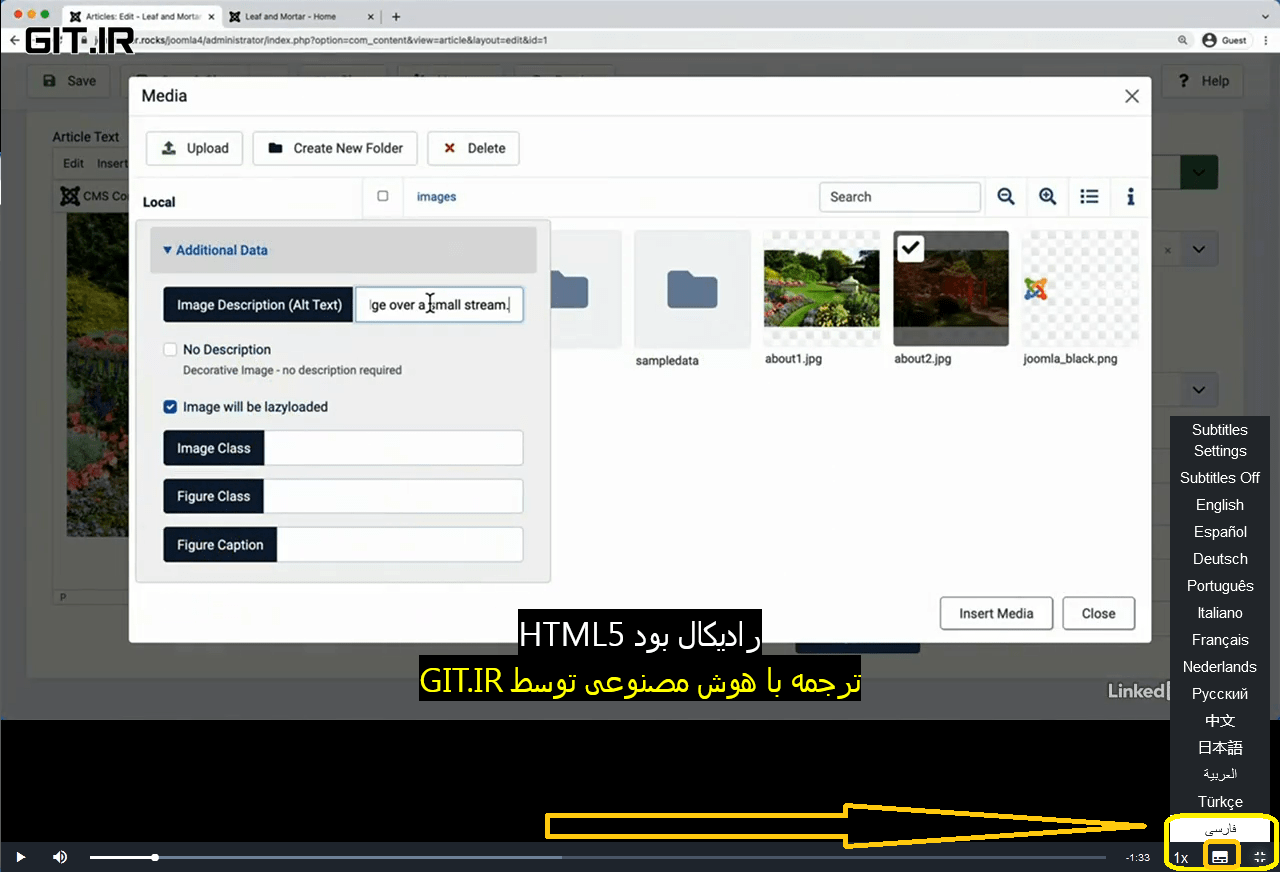Screen dimensions: 1280x872
Task: Click the Insert Media button
Action: 996,613
